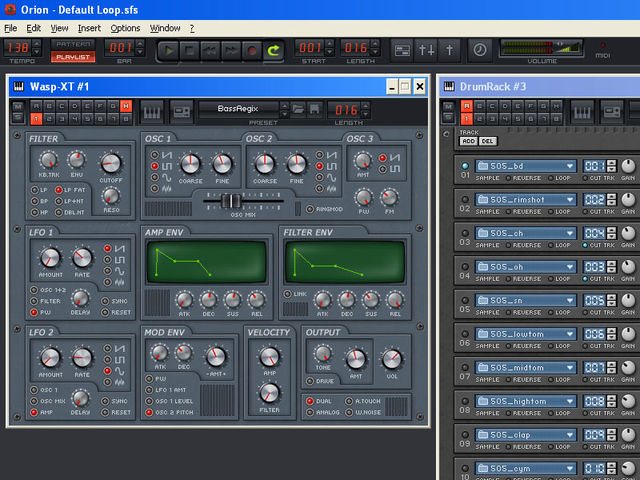Hit the rewind transport button
The height and width of the screenshot is (480, 640).
pos(210,51)
